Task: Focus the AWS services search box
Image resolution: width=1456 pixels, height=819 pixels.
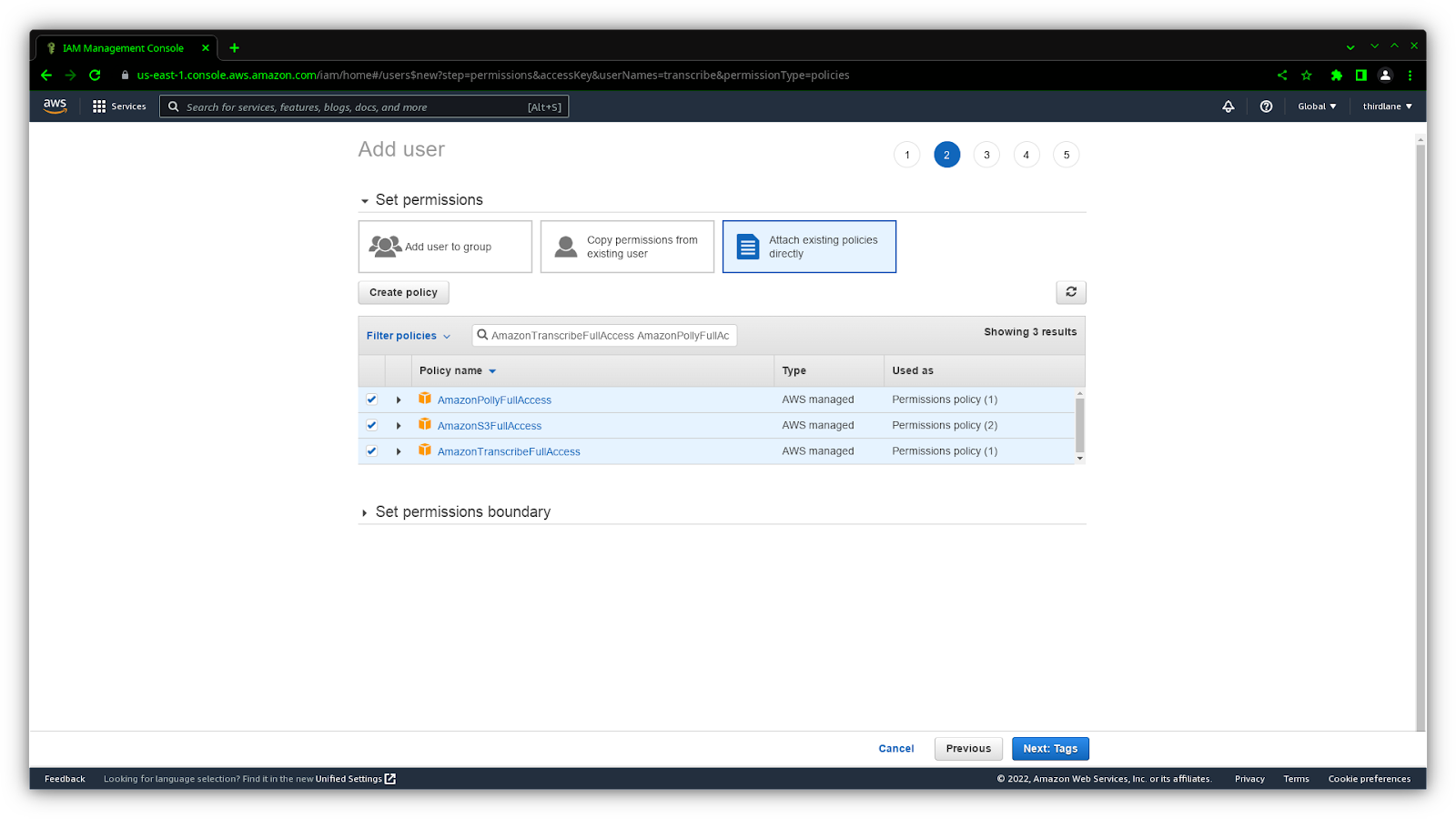Action: pos(364,106)
